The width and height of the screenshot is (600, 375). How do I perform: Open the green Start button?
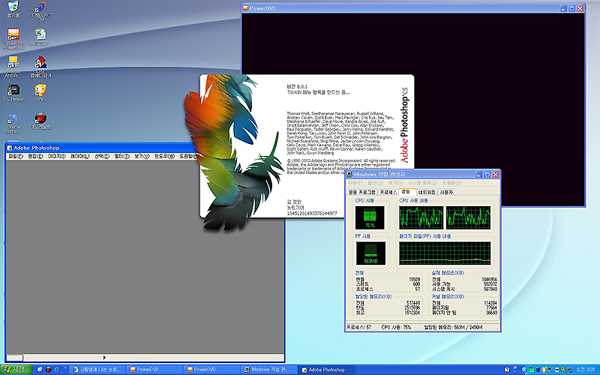16,370
